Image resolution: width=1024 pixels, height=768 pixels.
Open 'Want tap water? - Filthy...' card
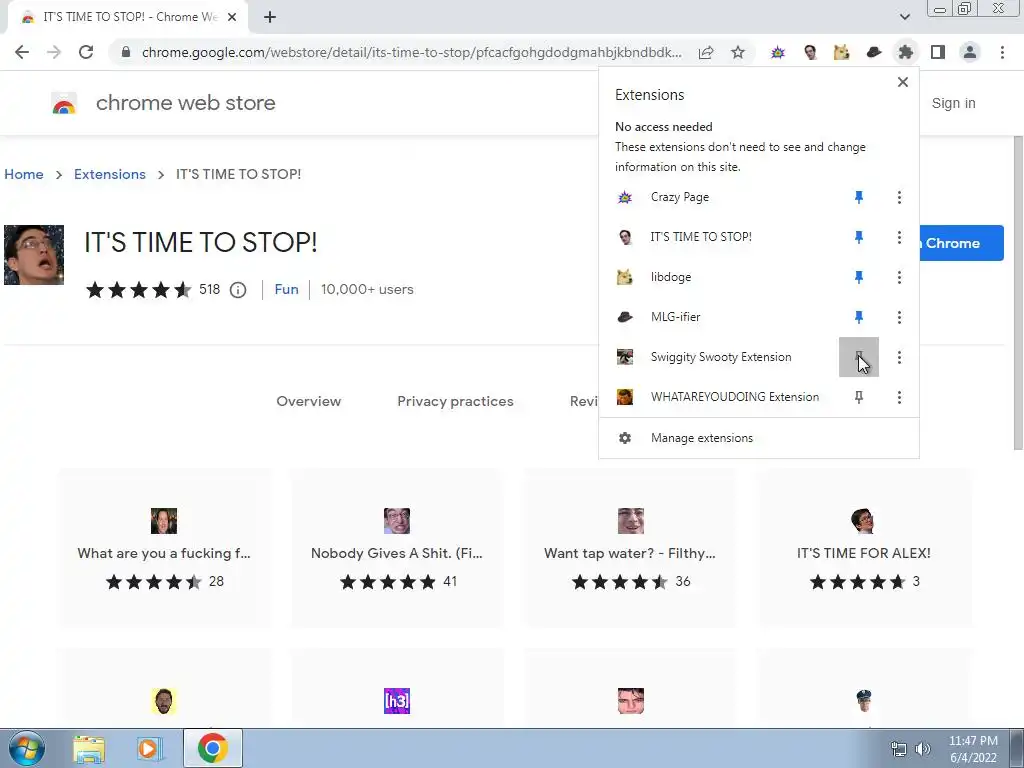pos(630,547)
